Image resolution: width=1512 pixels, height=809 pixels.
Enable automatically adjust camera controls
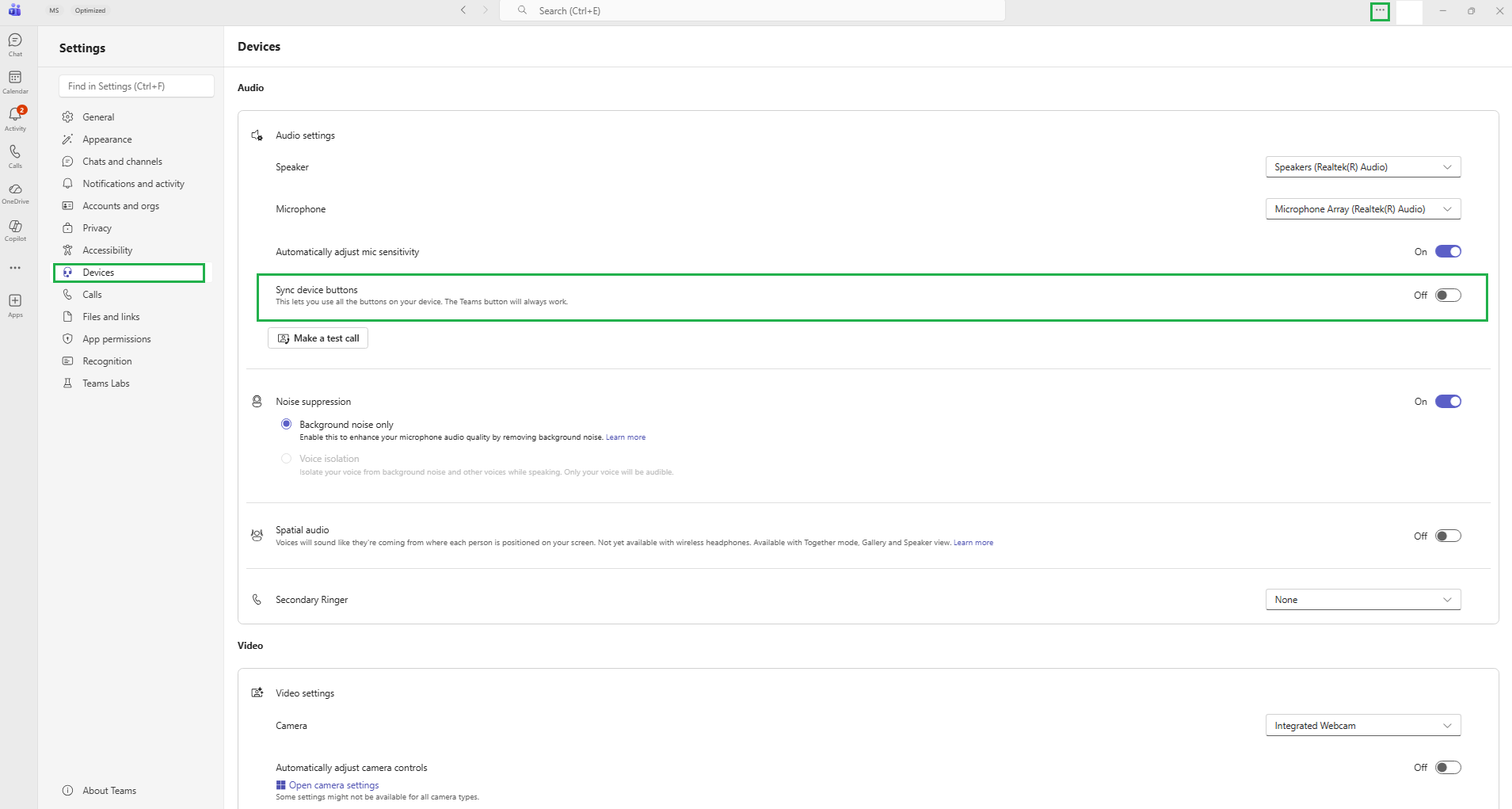pyautogui.click(x=1448, y=768)
